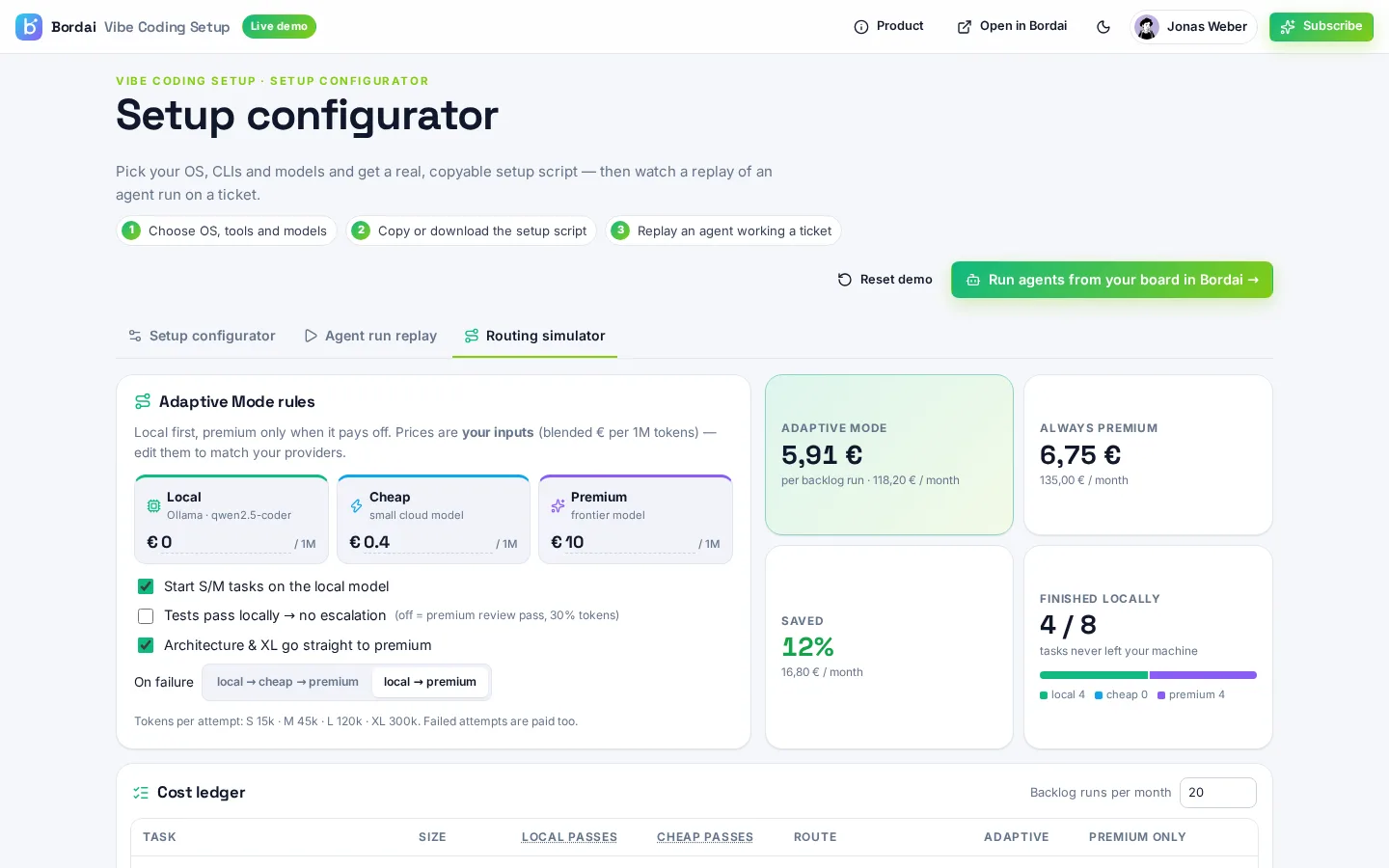
Task: Click the LOCAL PASSES column header
Action: (x=569, y=837)
